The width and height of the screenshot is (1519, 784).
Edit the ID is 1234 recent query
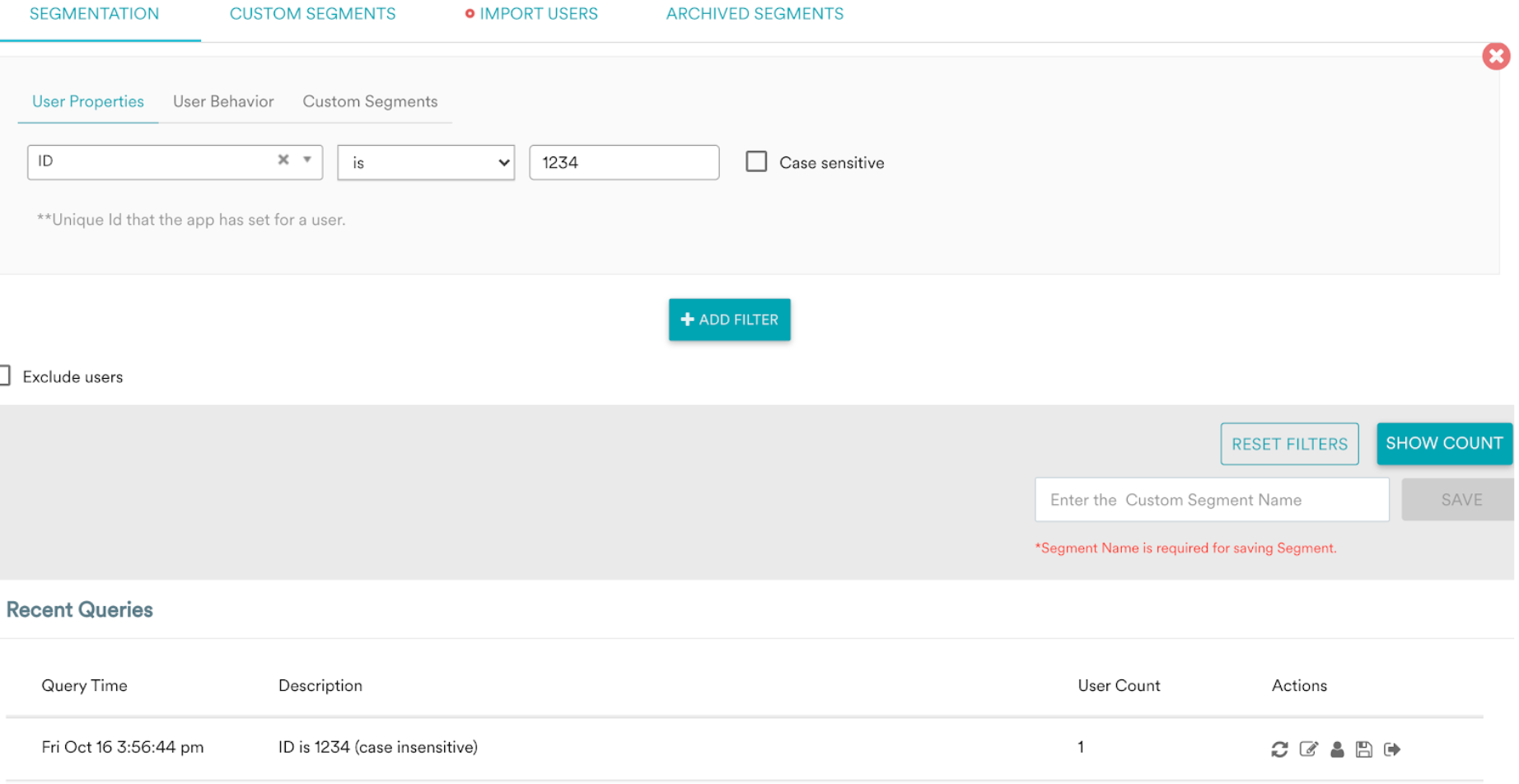[1308, 749]
